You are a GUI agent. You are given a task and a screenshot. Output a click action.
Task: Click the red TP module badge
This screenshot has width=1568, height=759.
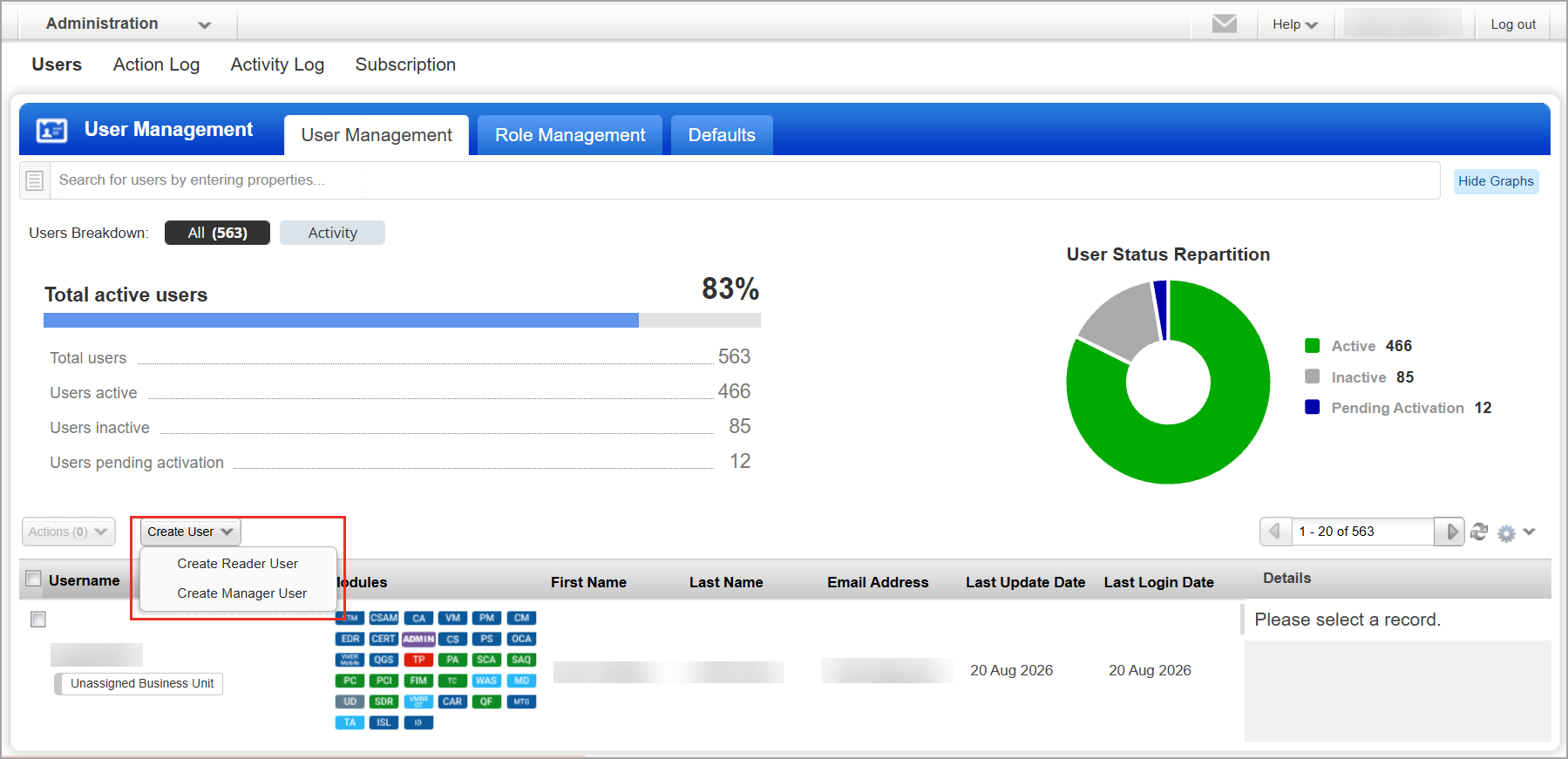point(418,660)
